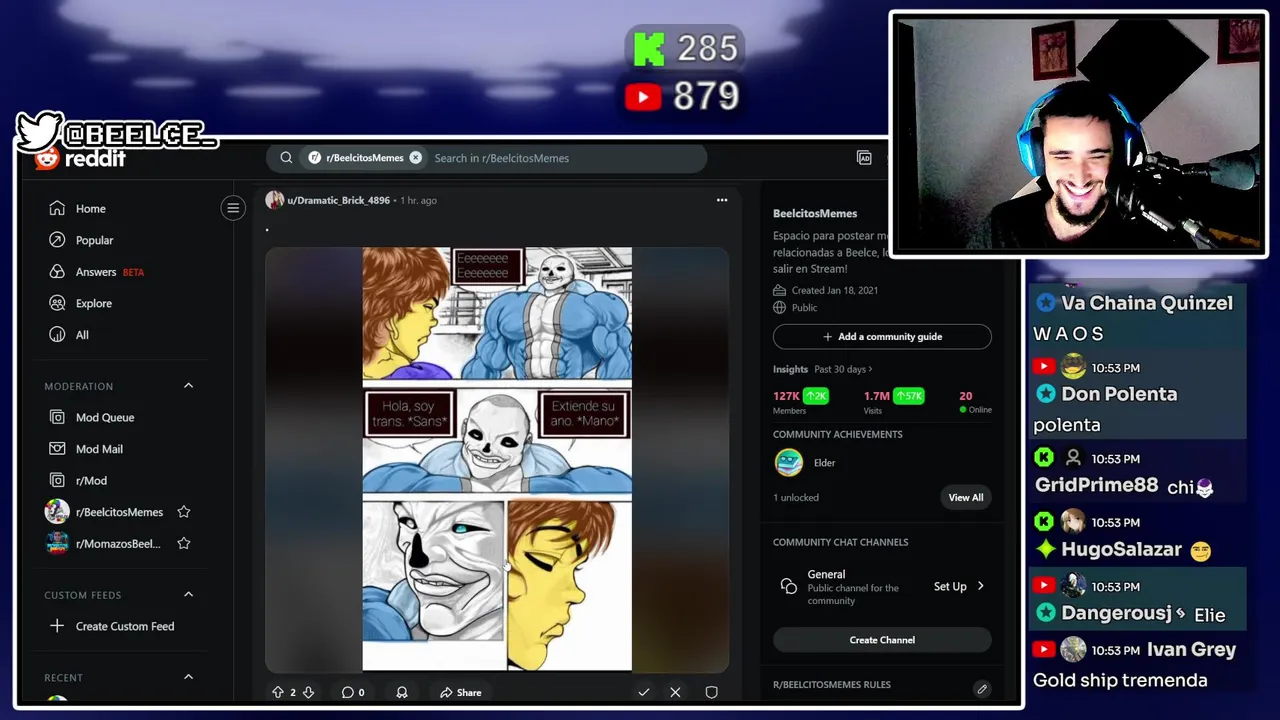
Task: Upvote the post
Action: point(278,692)
